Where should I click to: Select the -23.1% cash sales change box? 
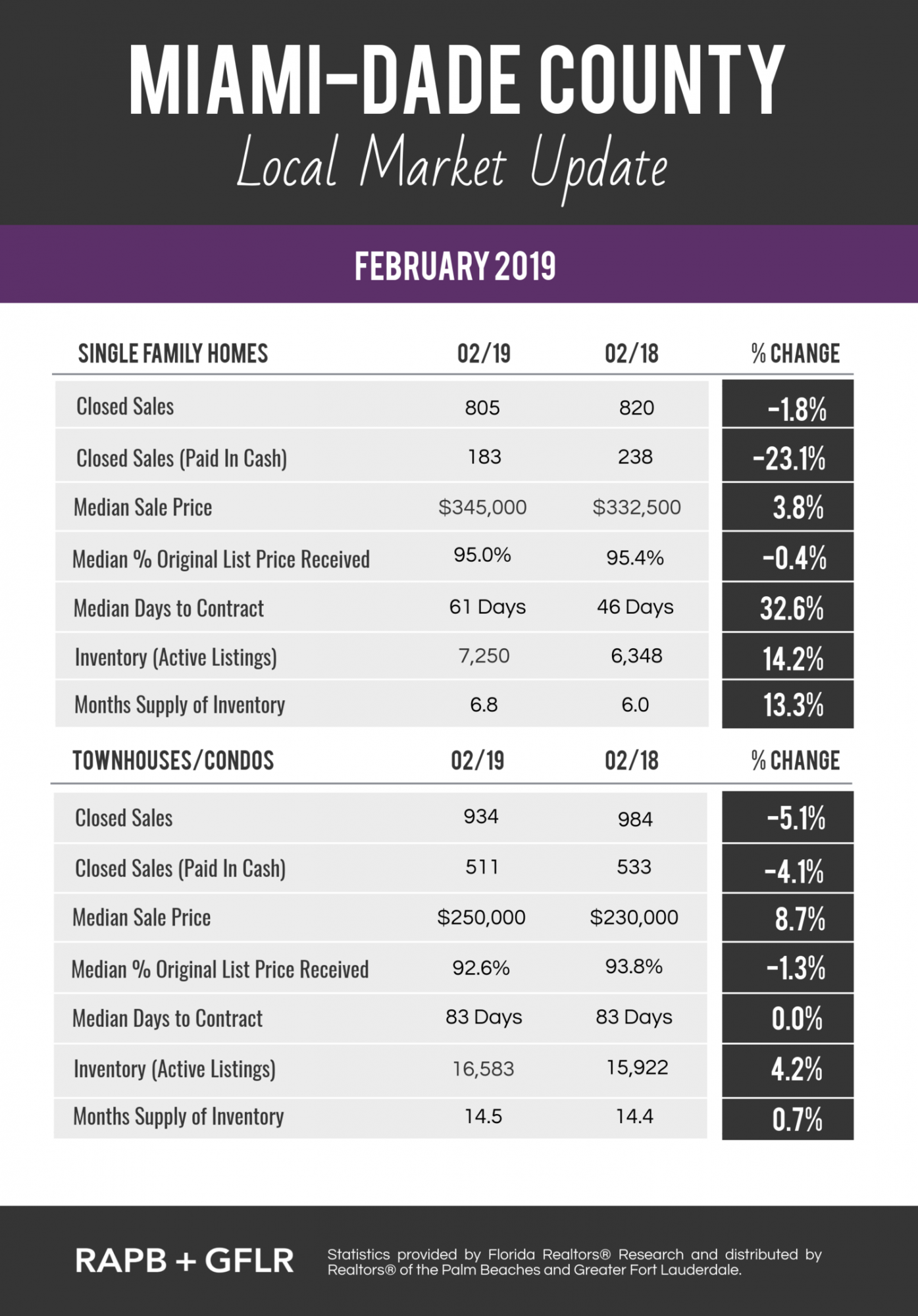coord(788,455)
